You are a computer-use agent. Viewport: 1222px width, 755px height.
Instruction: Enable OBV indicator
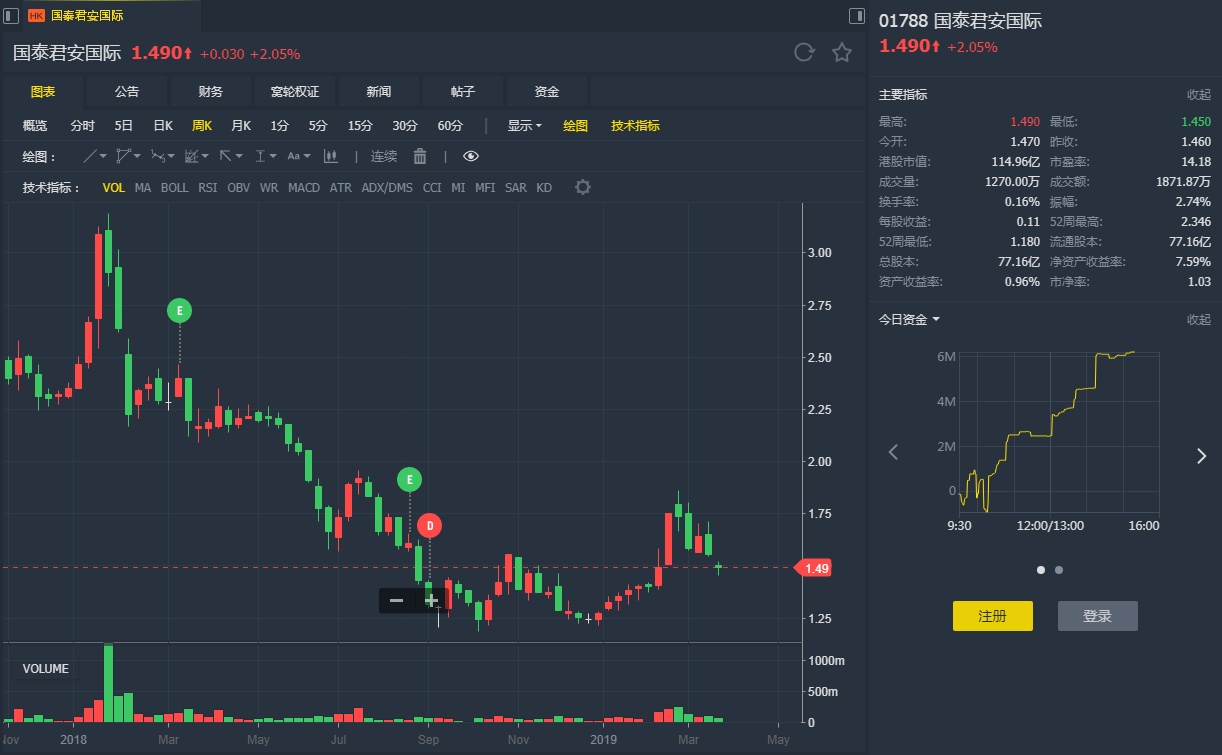click(239, 188)
